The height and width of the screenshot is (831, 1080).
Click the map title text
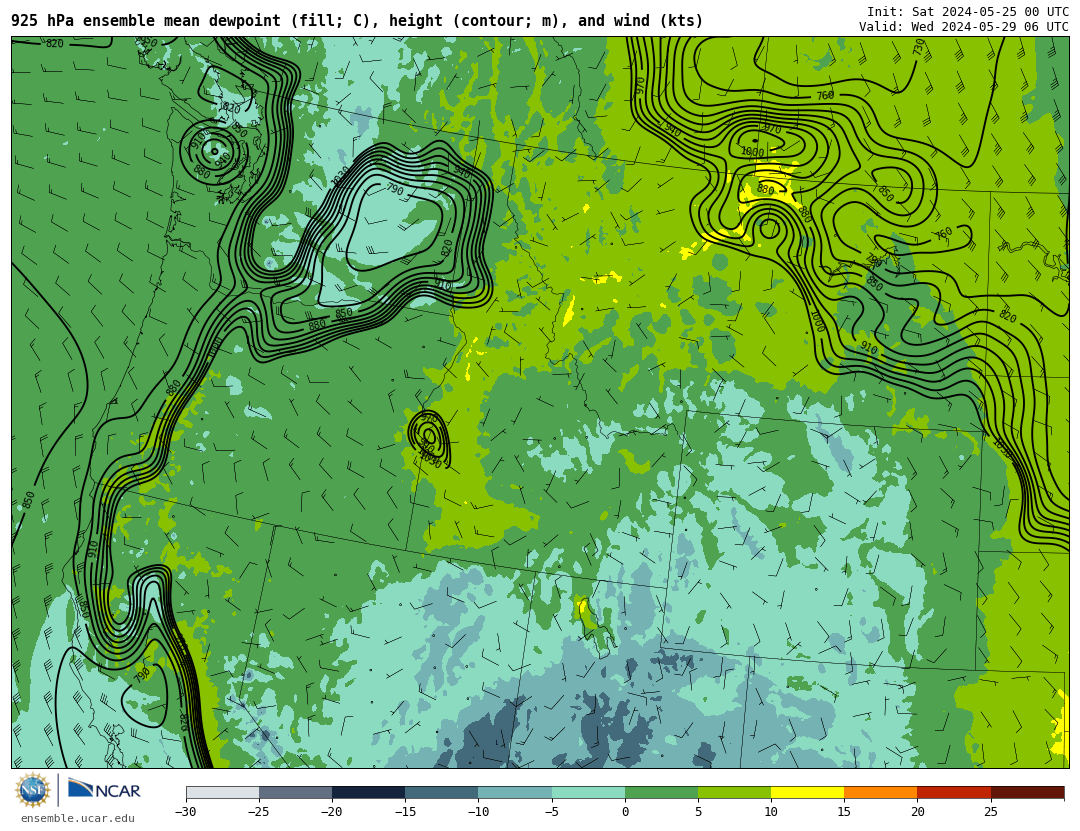click(357, 21)
